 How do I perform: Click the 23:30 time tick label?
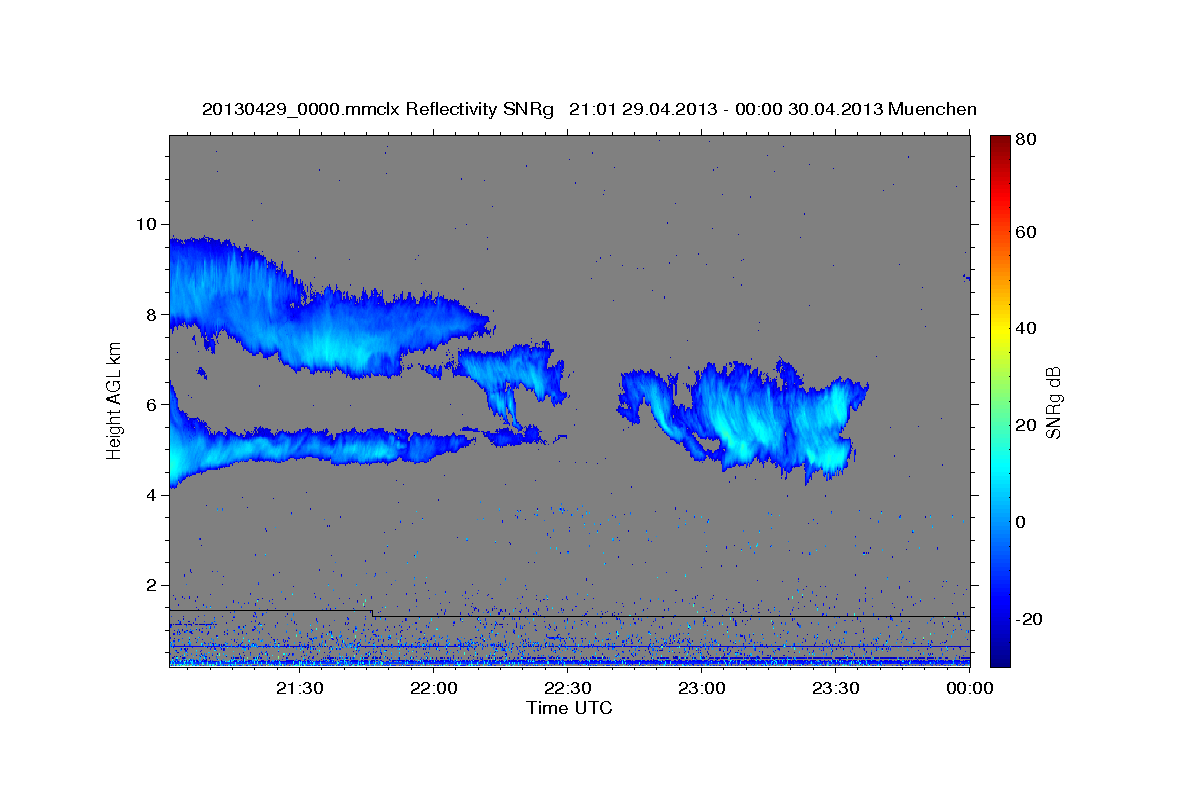point(836,688)
